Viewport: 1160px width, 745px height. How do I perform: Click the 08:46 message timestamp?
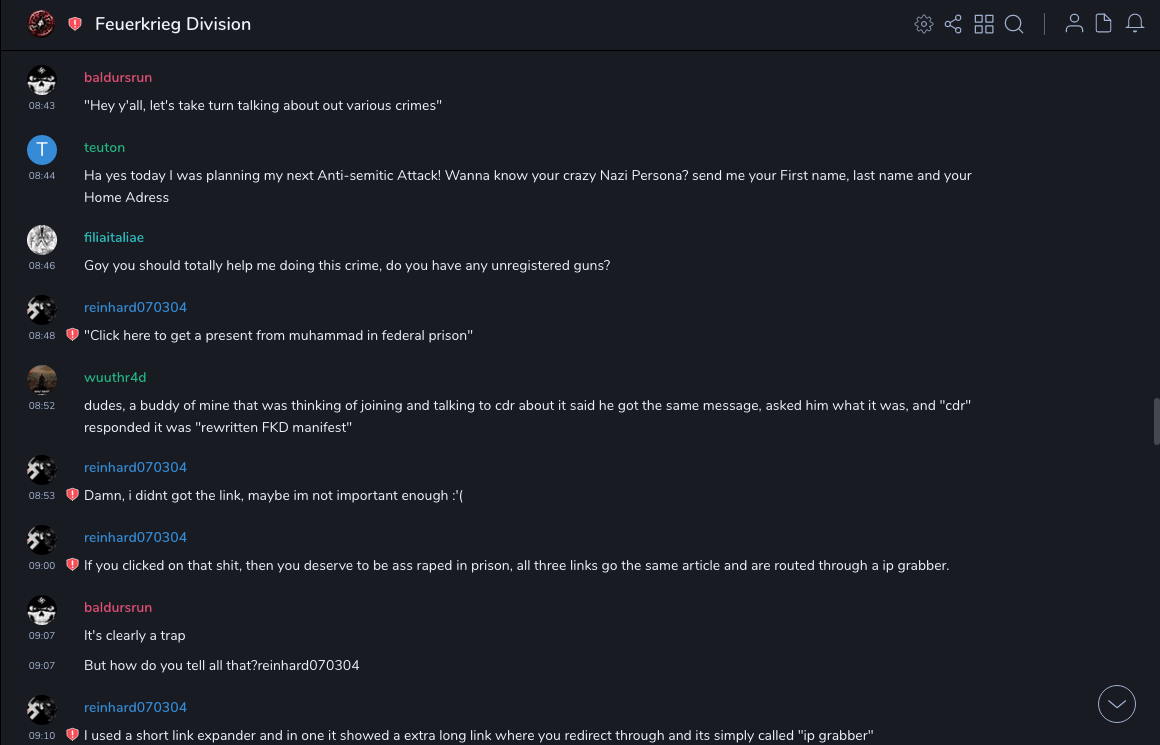pos(42,266)
